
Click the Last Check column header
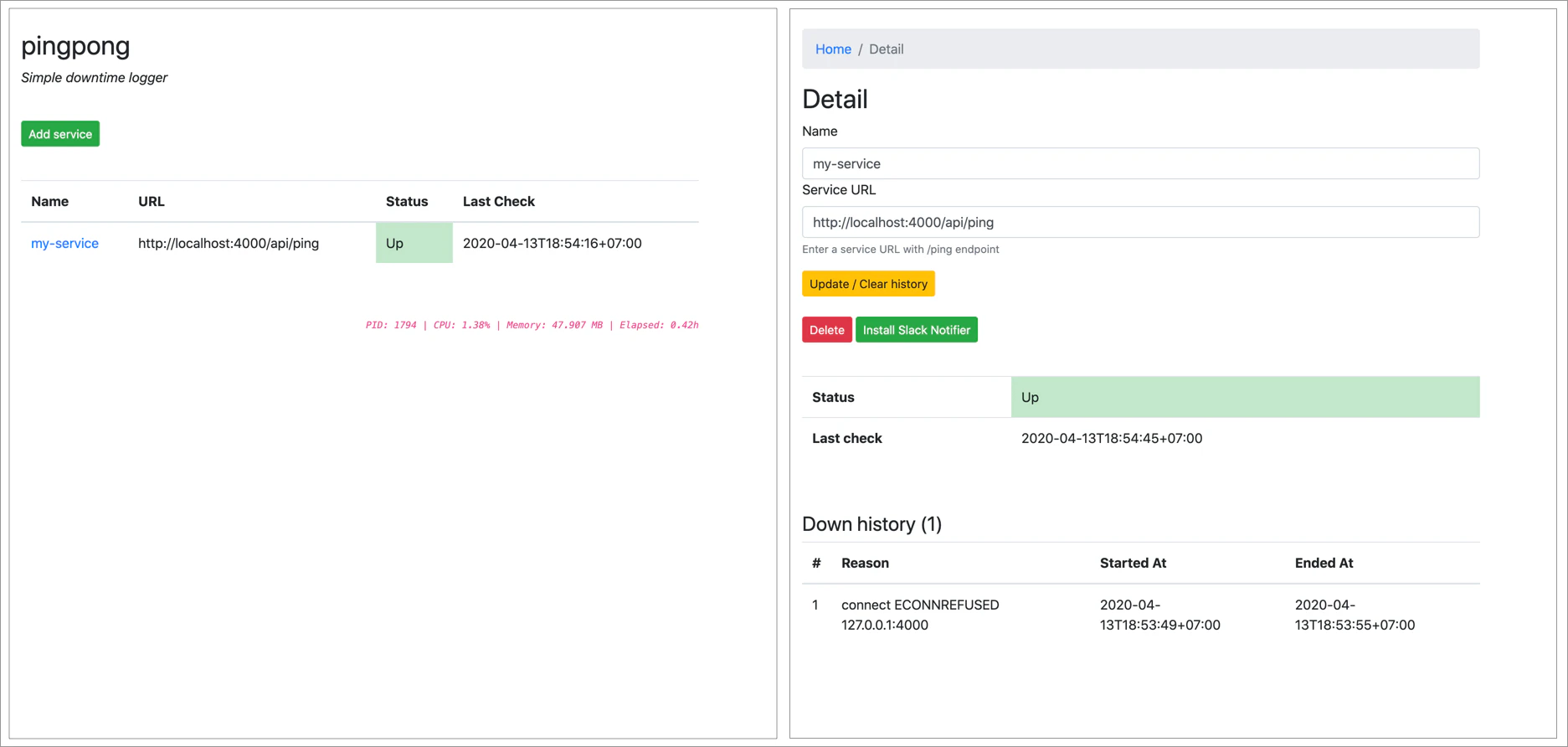(499, 201)
